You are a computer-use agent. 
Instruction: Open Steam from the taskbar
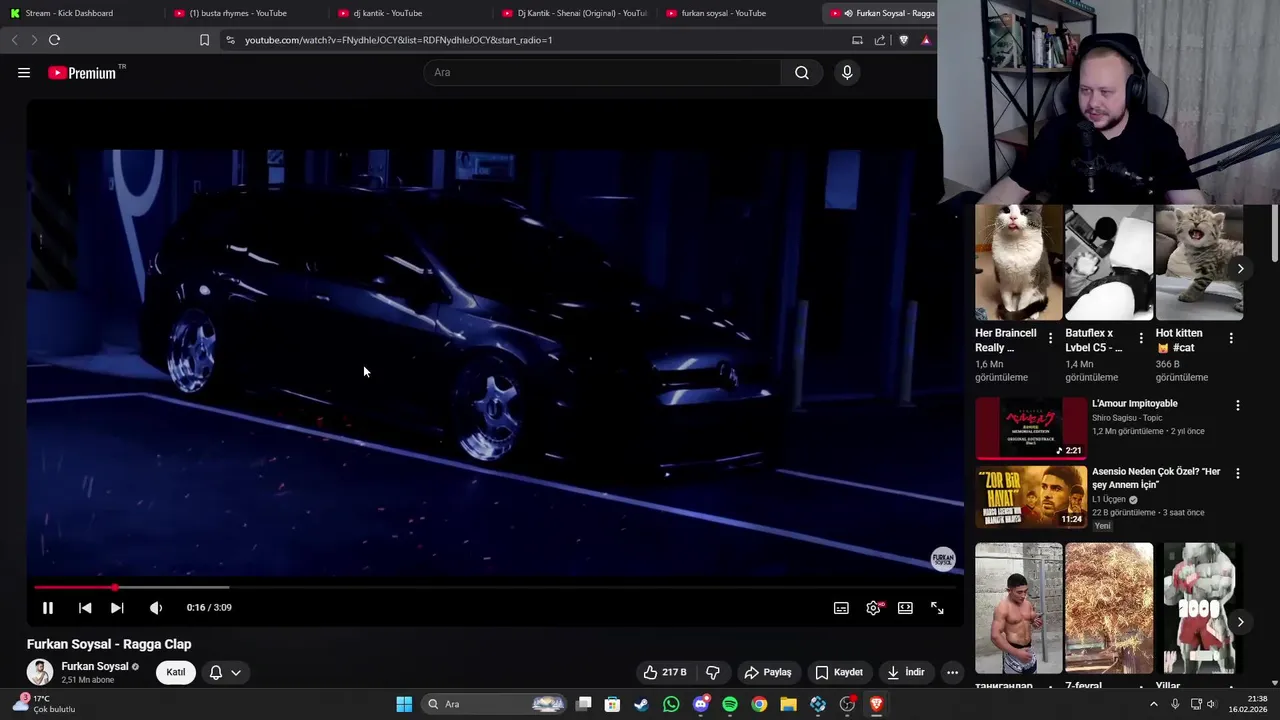pyautogui.click(x=641, y=704)
